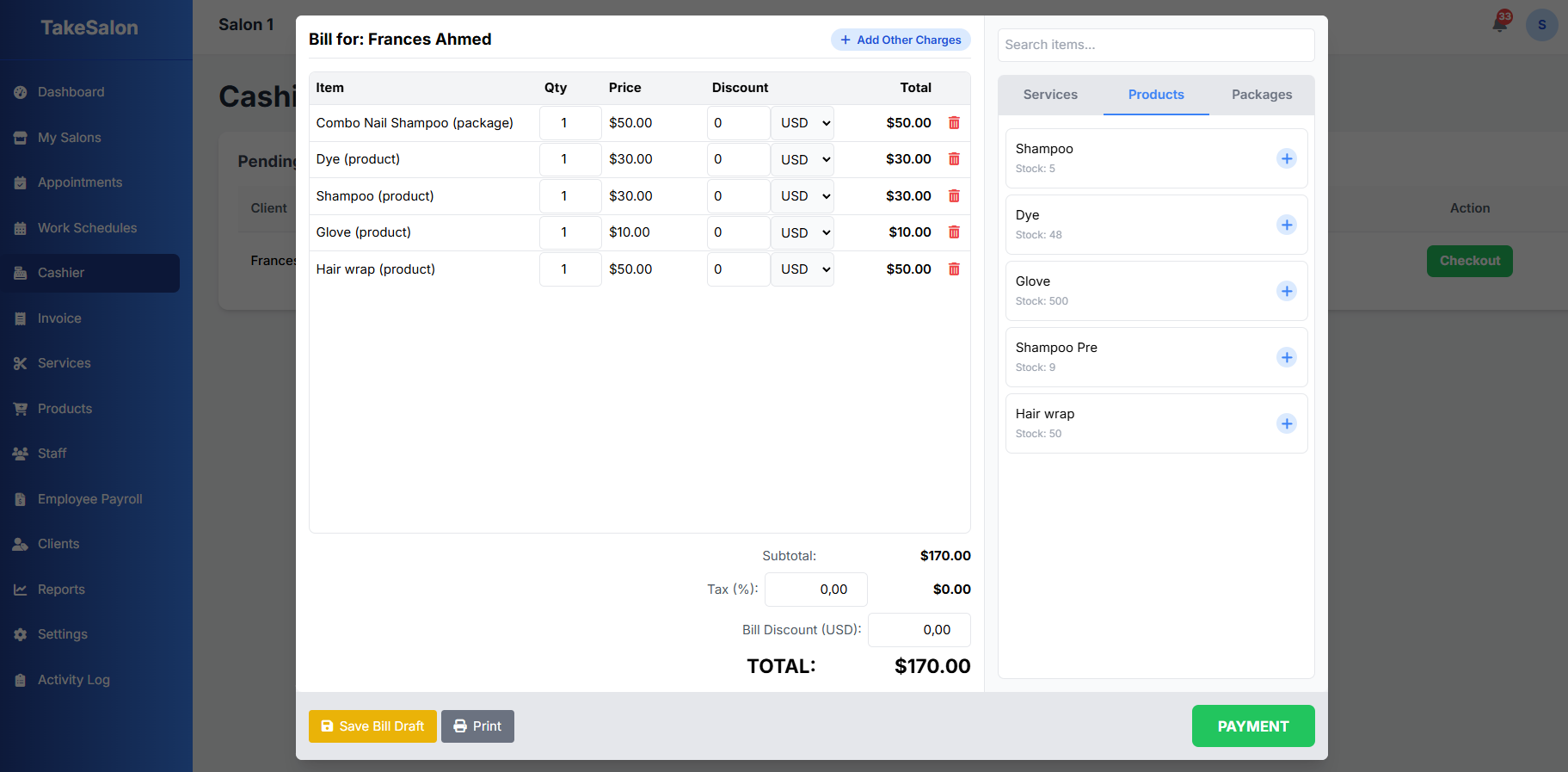Edit quantity field for Dye product

[570, 159]
